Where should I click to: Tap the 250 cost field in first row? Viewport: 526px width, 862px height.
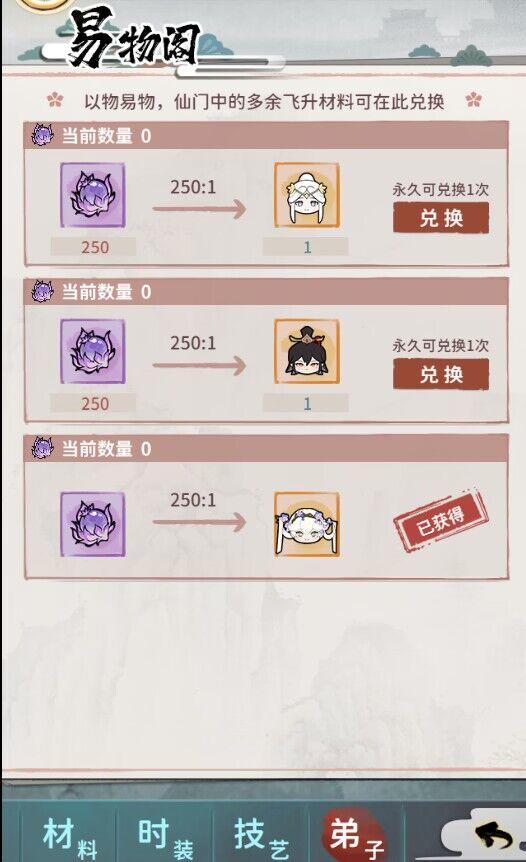tap(93, 247)
